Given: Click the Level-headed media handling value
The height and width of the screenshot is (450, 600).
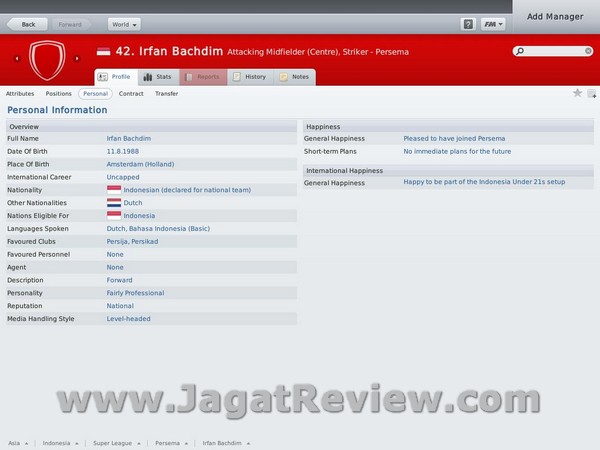Looking at the screenshot, I should coord(128,319).
